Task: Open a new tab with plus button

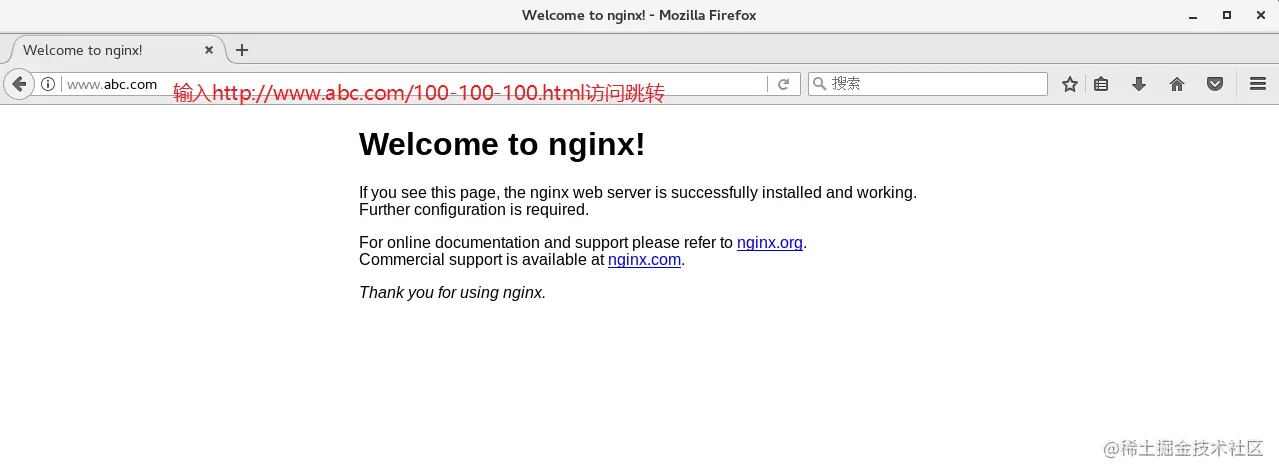Action: tap(242, 50)
